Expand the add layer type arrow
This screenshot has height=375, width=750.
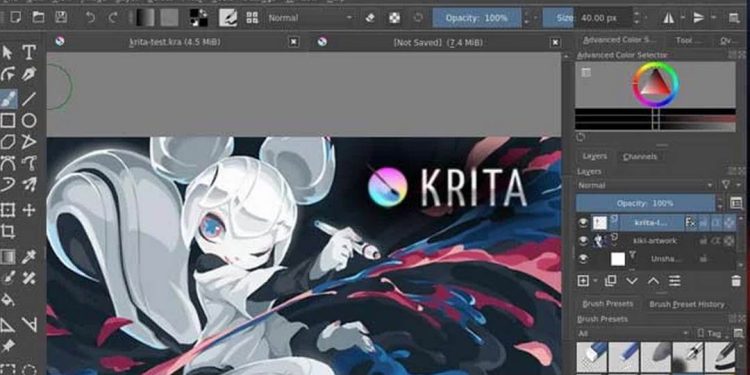(x=596, y=281)
